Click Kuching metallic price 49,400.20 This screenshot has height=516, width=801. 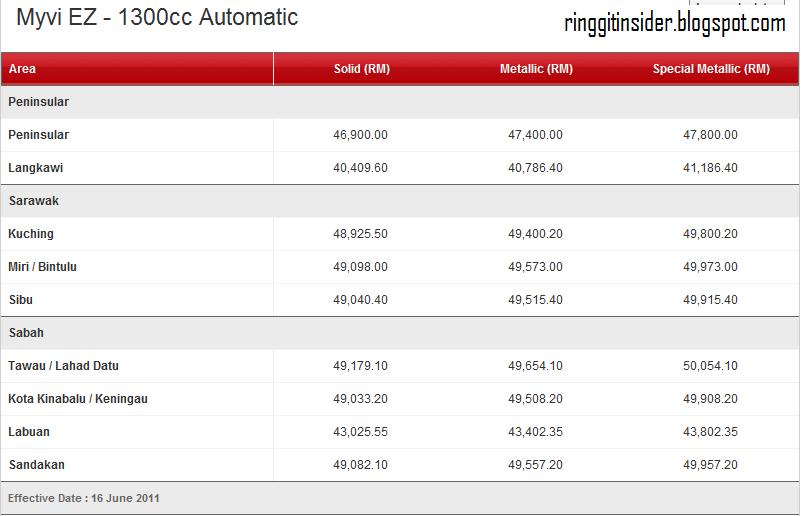point(535,234)
